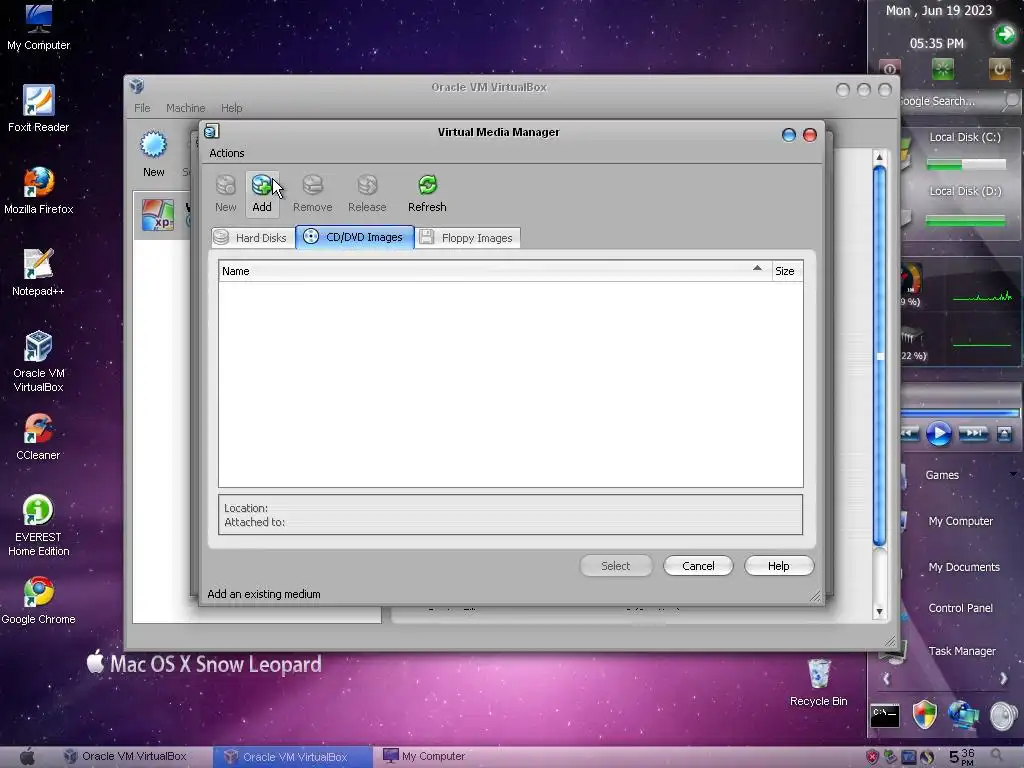The height and width of the screenshot is (768, 1024).
Task: Select the Windows XP virtual machine entry
Action: coord(159,216)
